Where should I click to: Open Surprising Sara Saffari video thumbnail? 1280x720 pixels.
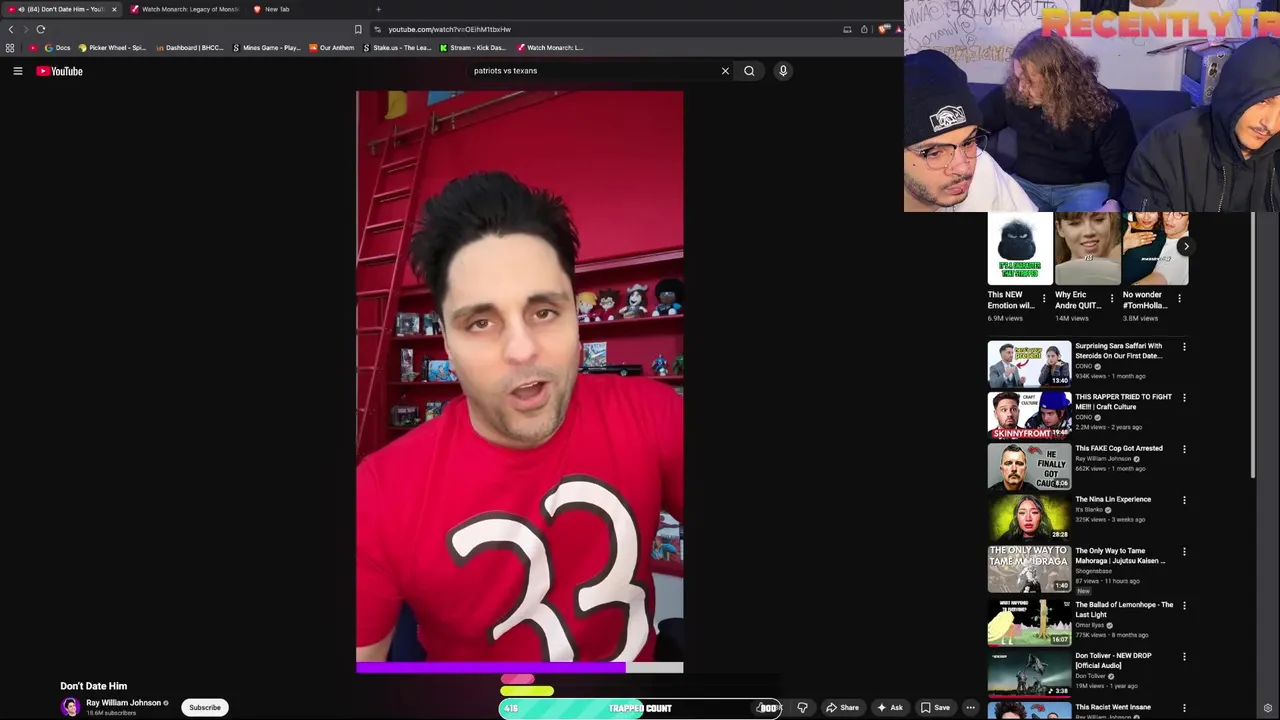1029,364
